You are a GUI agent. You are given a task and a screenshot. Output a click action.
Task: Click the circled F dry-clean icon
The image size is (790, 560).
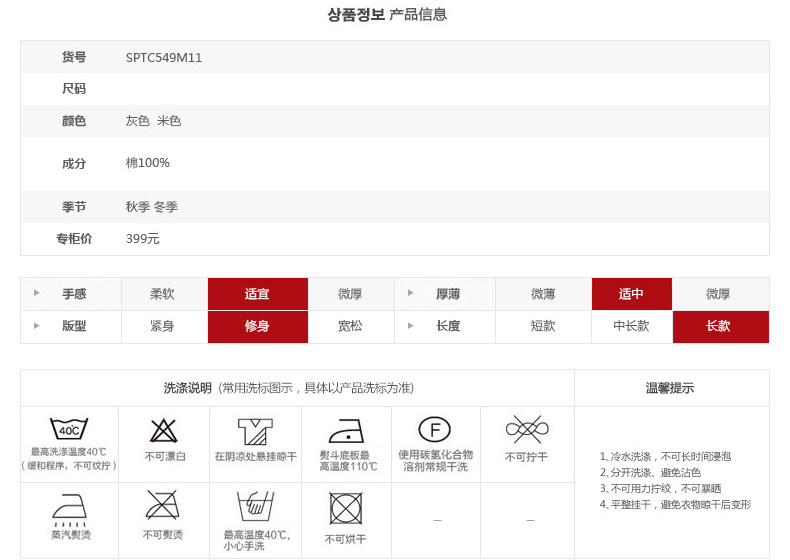pyautogui.click(x=434, y=429)
